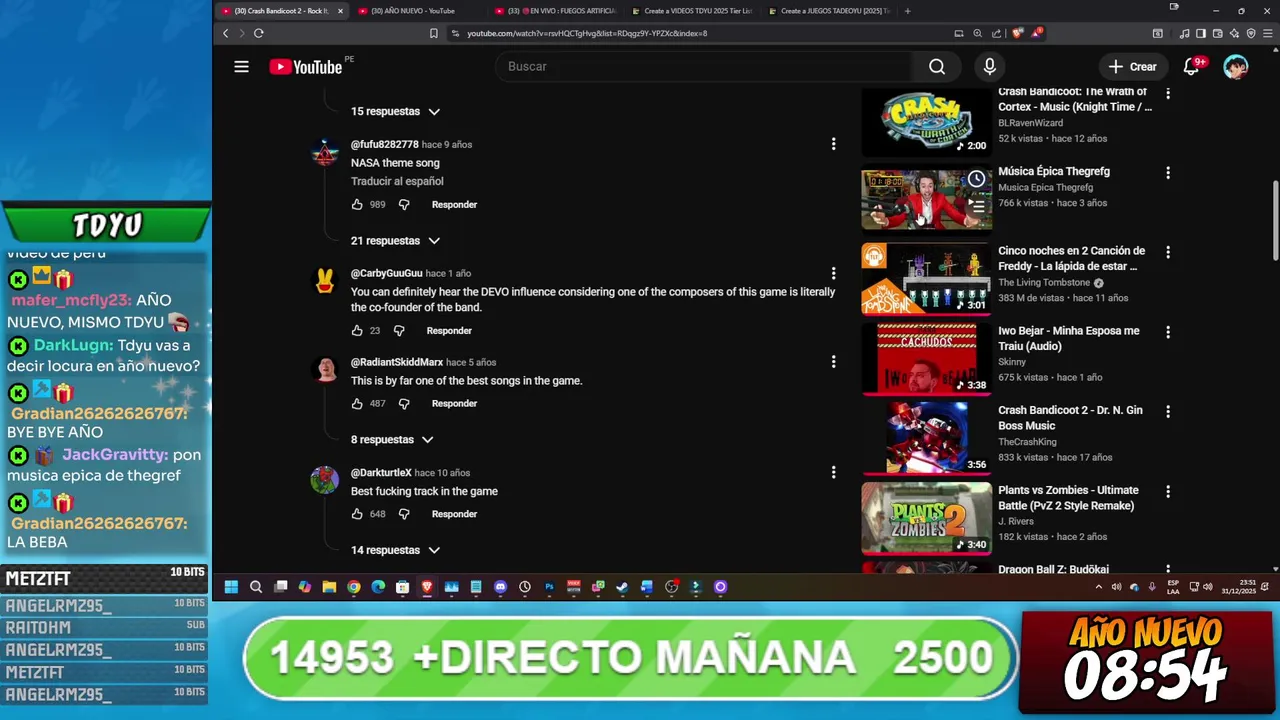Start voice search with microphone icon

[x=989, y=66]
